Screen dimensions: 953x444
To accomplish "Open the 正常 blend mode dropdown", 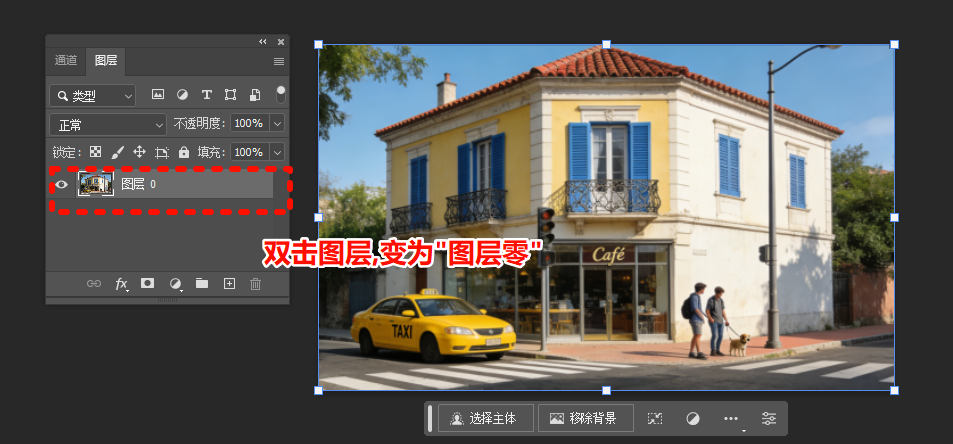I will click(108, 124).
